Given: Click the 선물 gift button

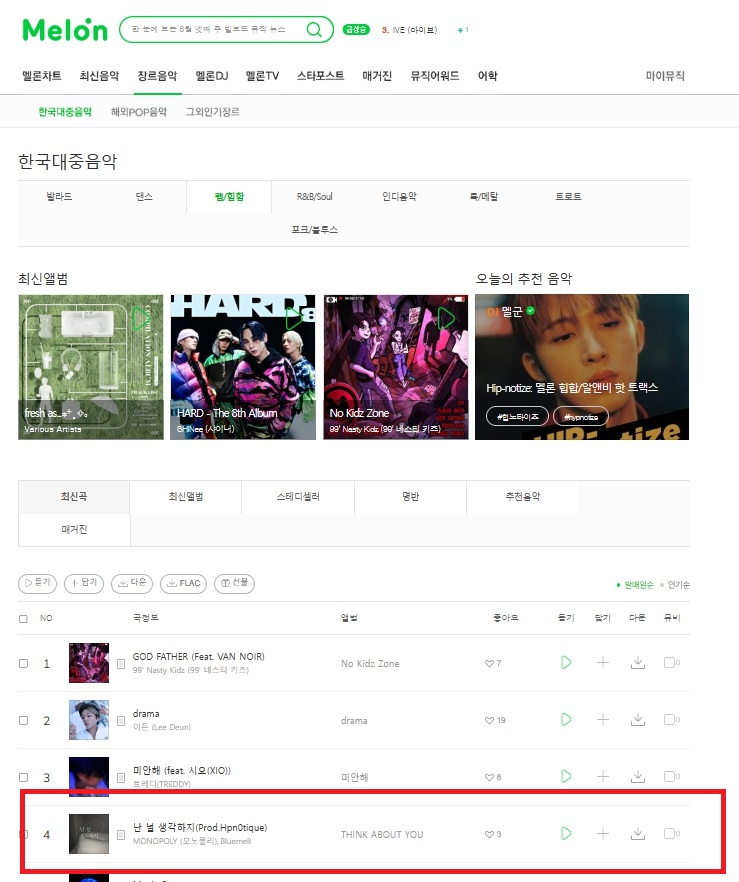Looking at the screenshot, I should pos(235,583).
